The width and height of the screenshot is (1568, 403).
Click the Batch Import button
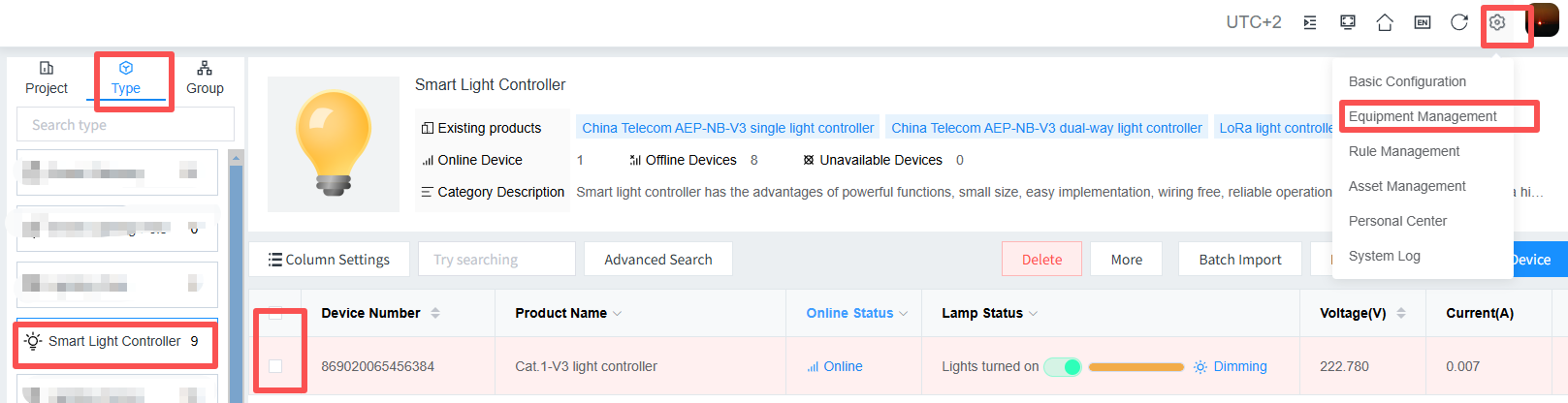pos(1239,260)
